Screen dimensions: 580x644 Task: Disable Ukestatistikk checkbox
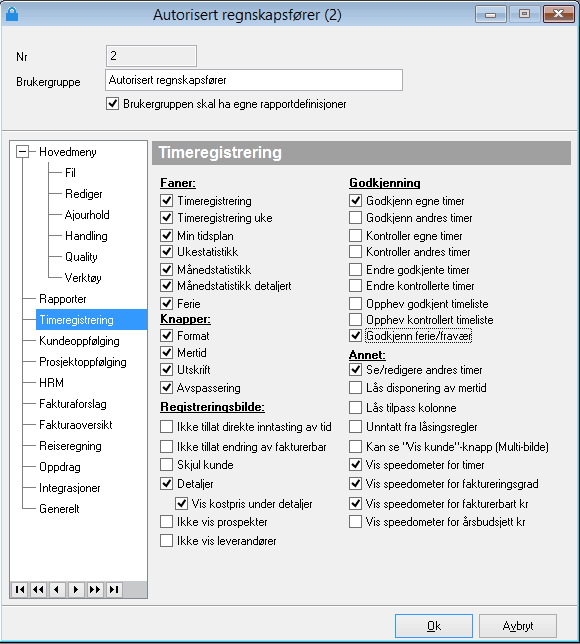click(166, 251)
